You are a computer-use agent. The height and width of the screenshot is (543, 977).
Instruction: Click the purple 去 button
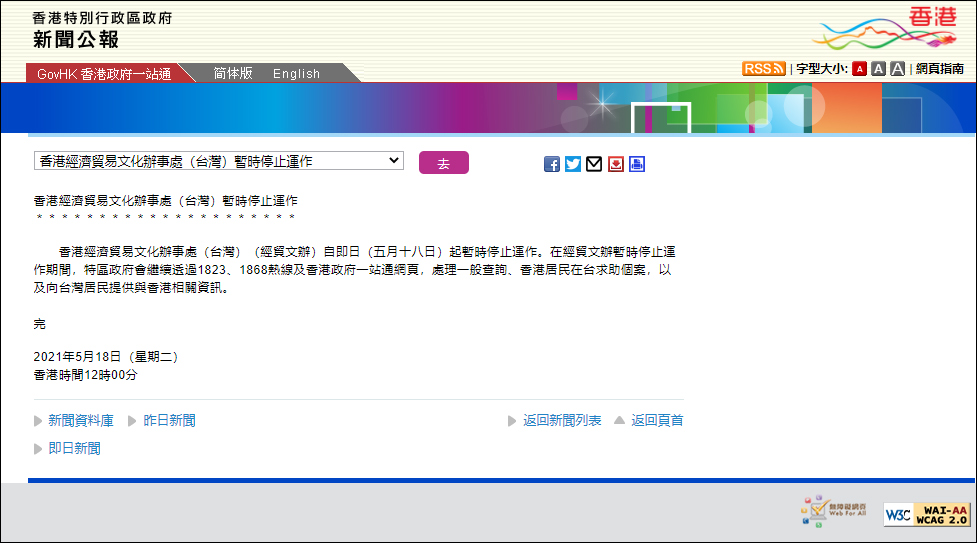pyautogui.click(x=444, y=163)
